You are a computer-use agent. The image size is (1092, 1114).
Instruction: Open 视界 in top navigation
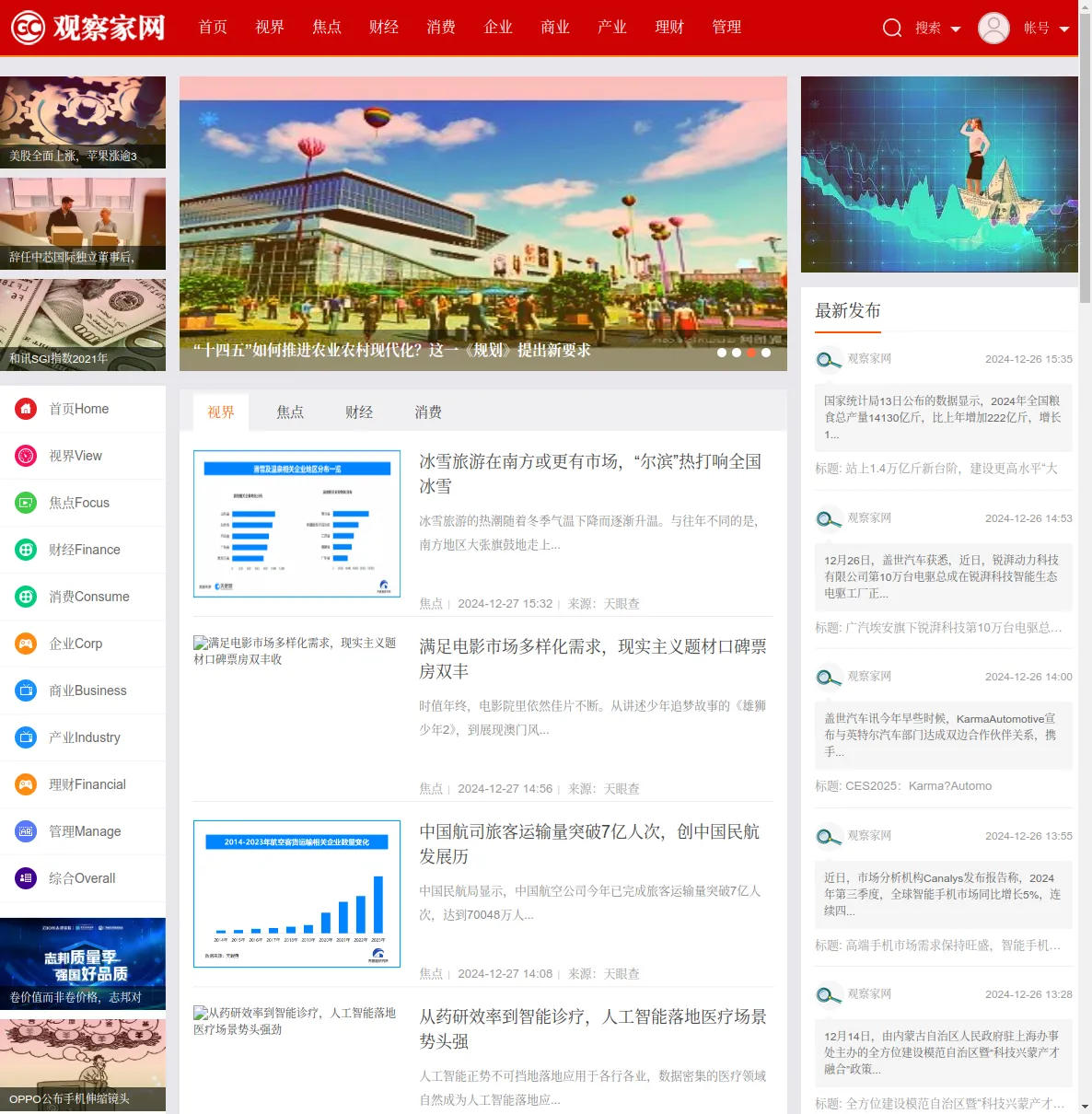pos(270,28)
